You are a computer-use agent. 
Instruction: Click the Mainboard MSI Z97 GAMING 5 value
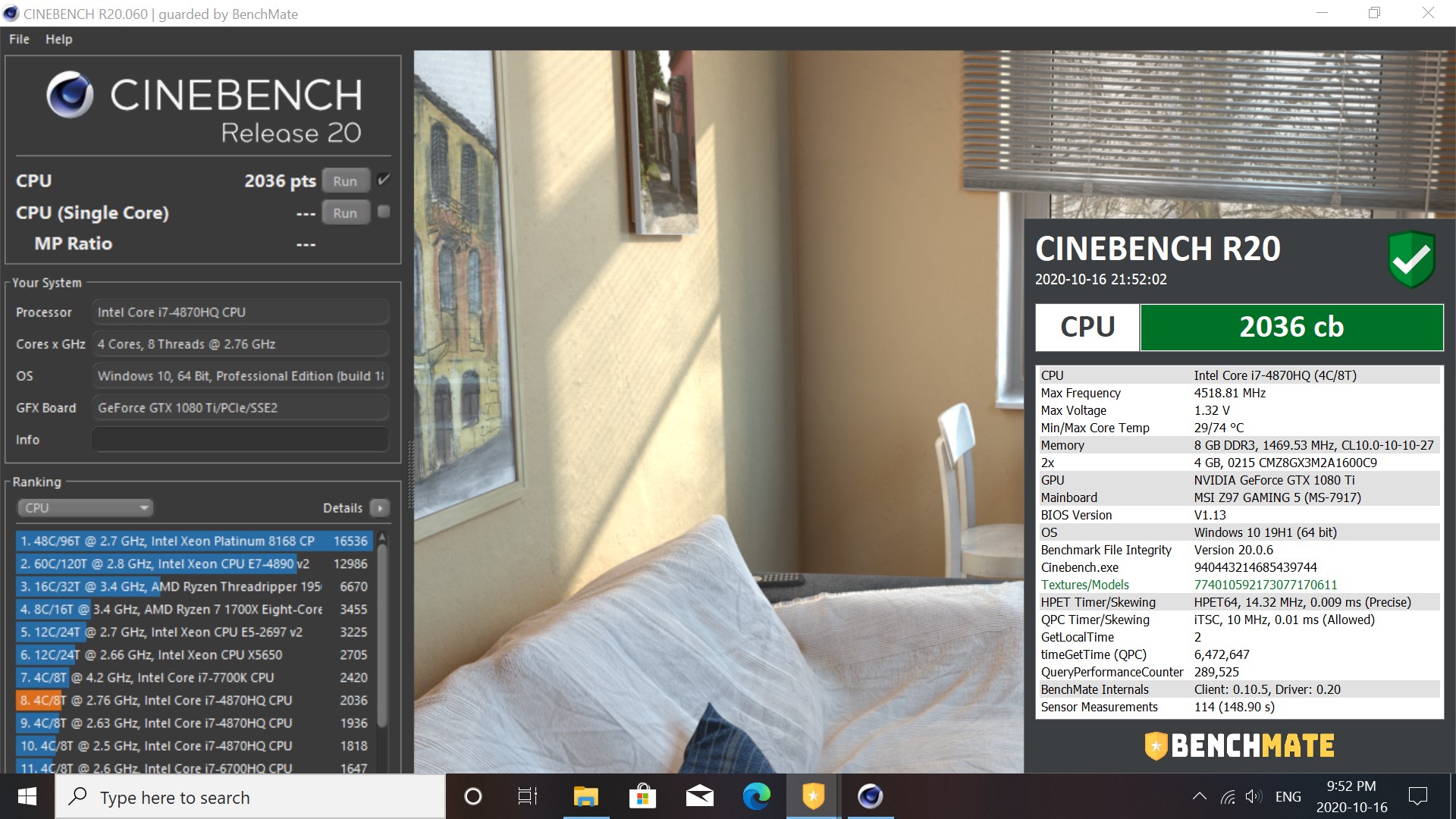(x=1277, y=497)
